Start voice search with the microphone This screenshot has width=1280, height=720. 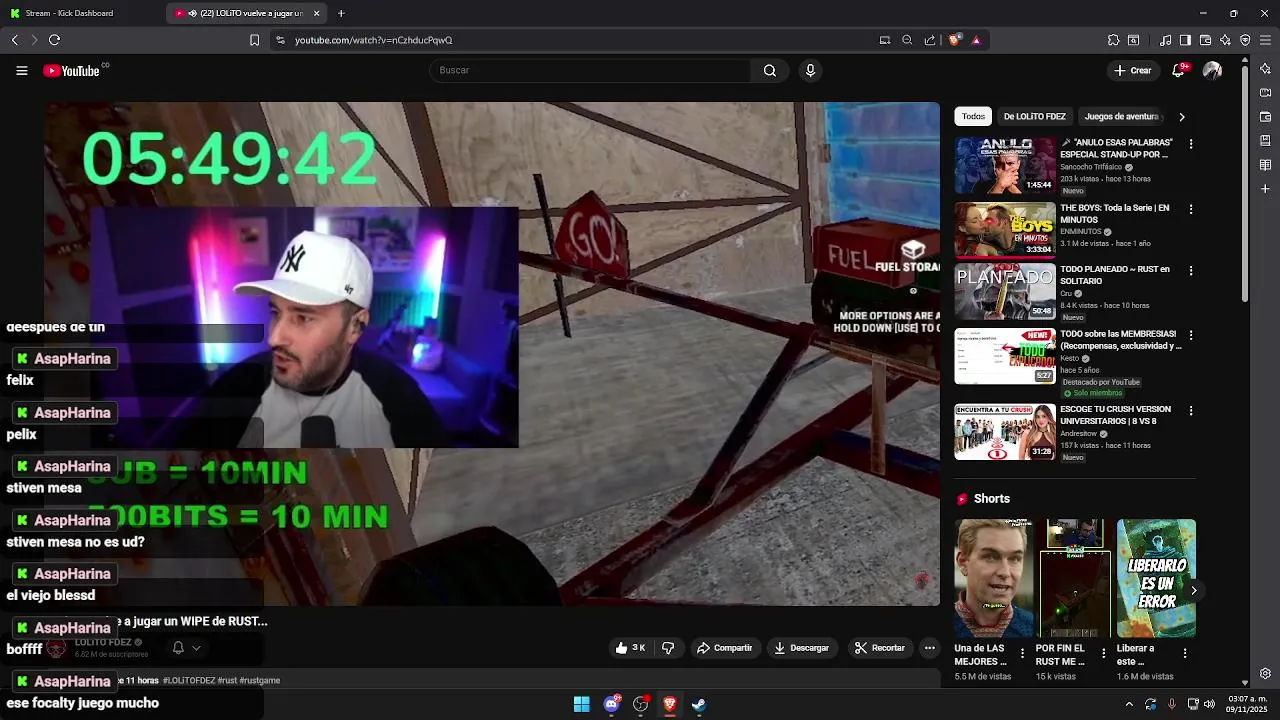(x=810, y=70)
